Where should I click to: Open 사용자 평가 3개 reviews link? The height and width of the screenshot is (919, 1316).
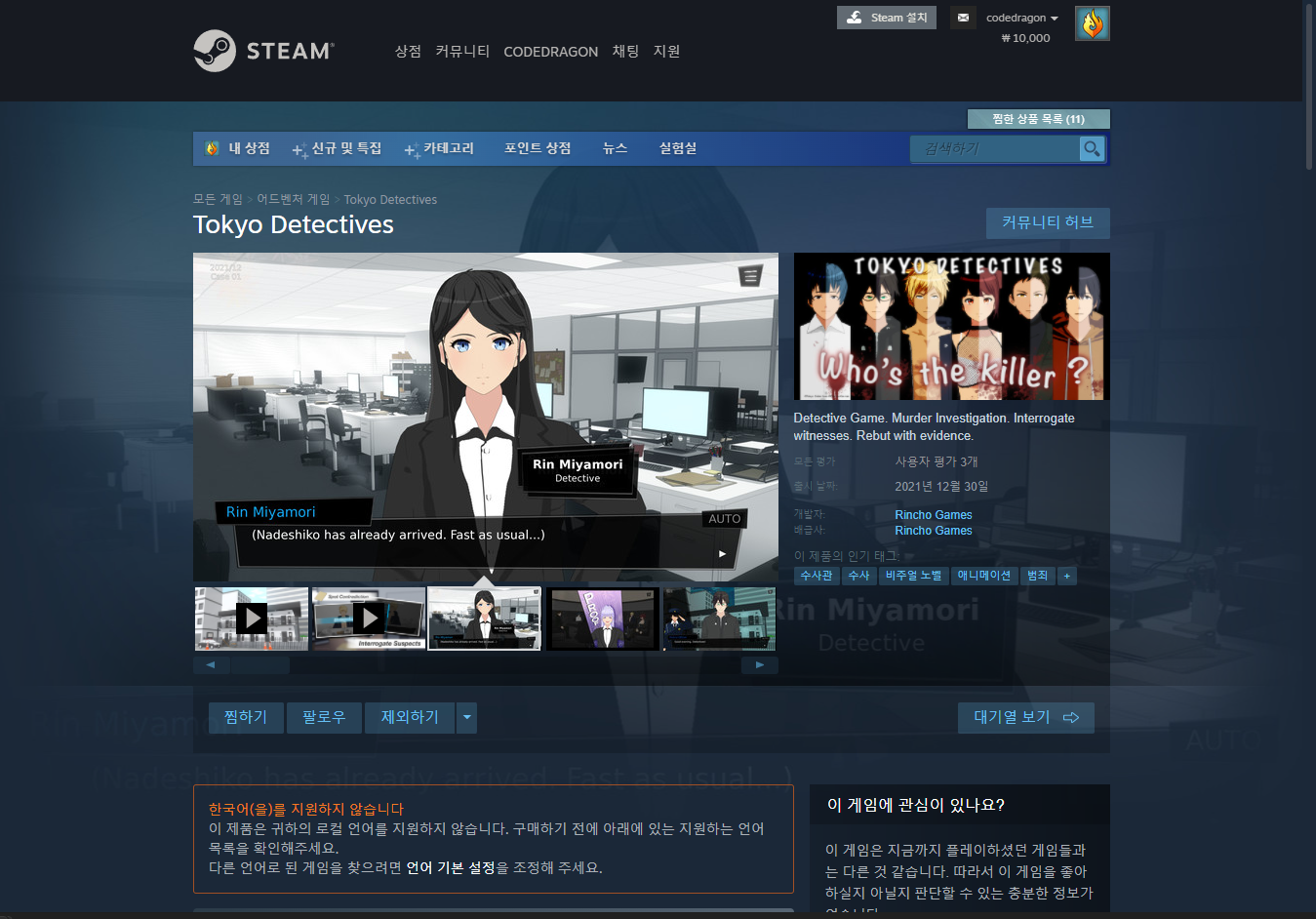[937, 461]
